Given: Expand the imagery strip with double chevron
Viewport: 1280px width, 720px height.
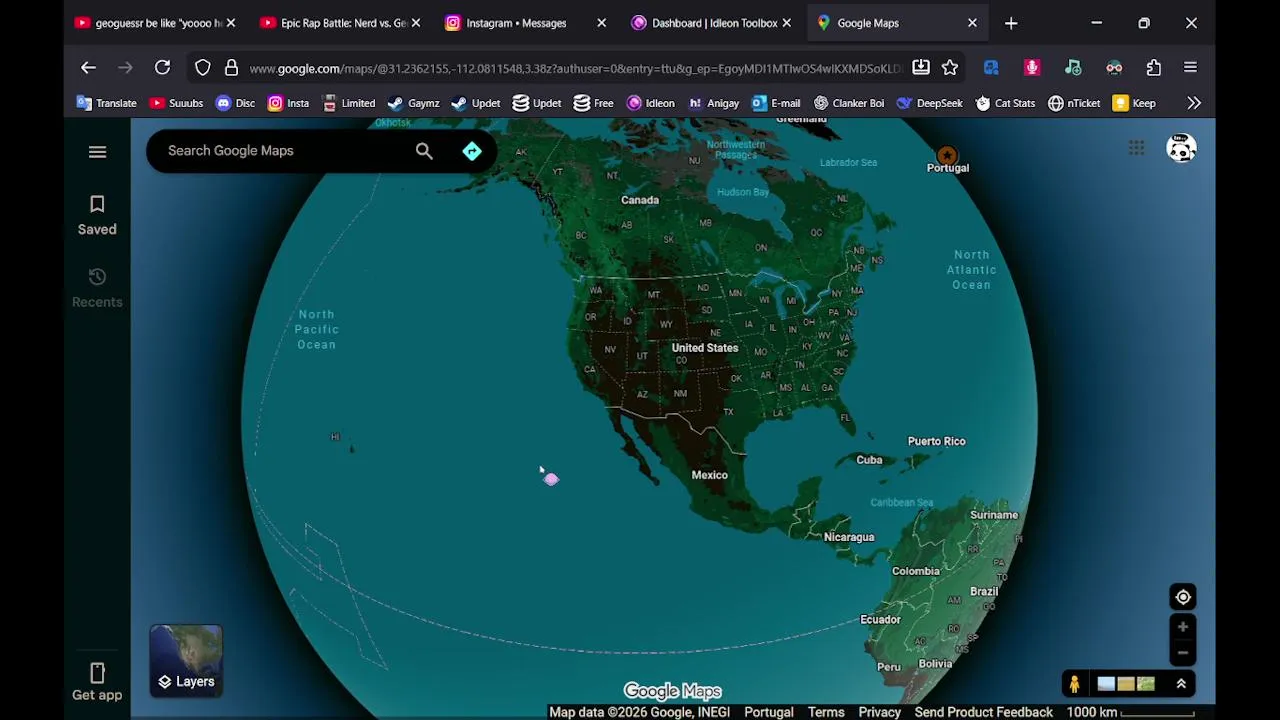Looking at the screenshot, I should [1181, 684].
